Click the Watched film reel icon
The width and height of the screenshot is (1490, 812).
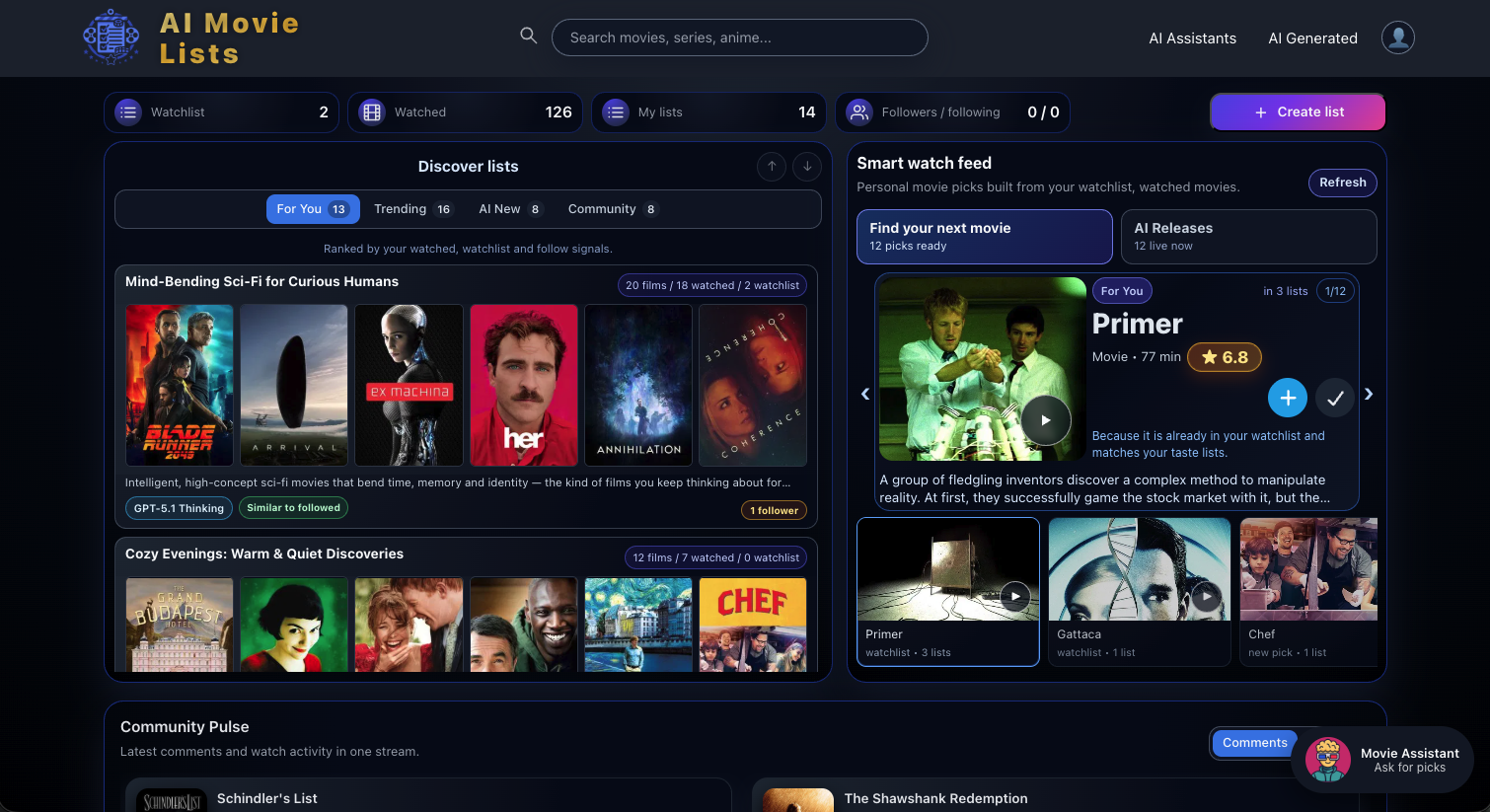(372, 112)
